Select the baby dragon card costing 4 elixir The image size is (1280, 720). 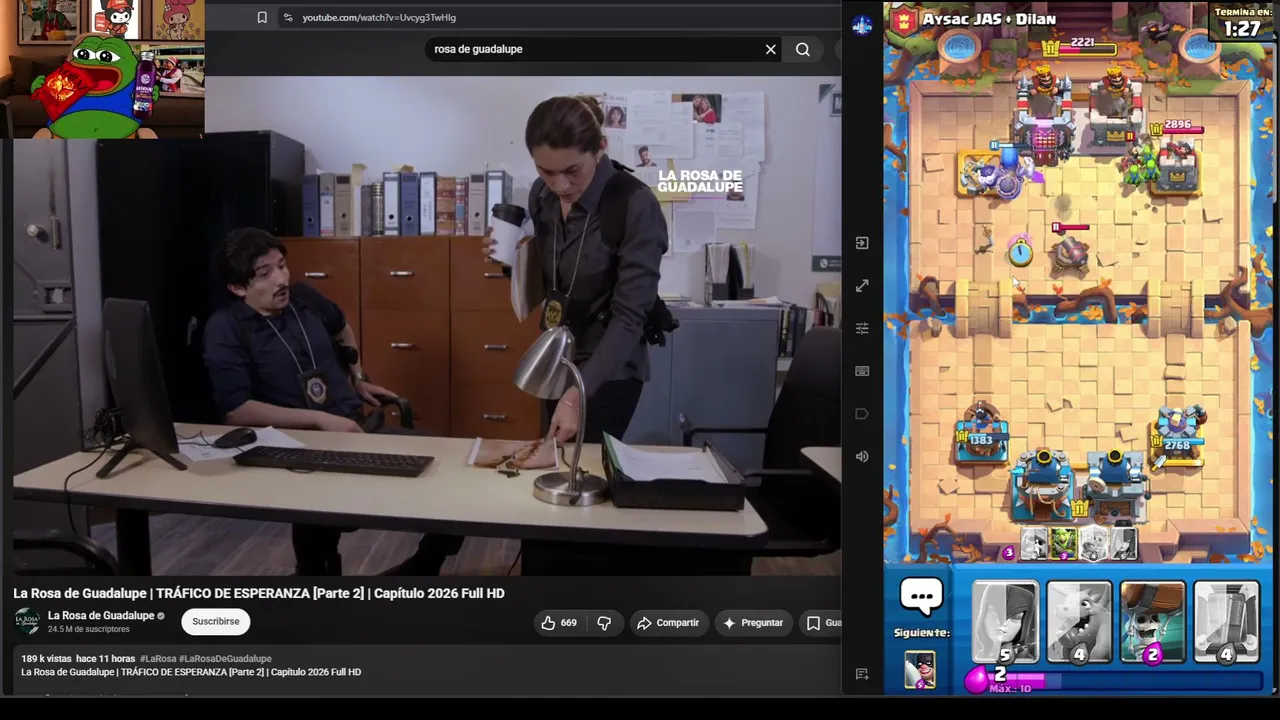click(x=1079, y=622)
